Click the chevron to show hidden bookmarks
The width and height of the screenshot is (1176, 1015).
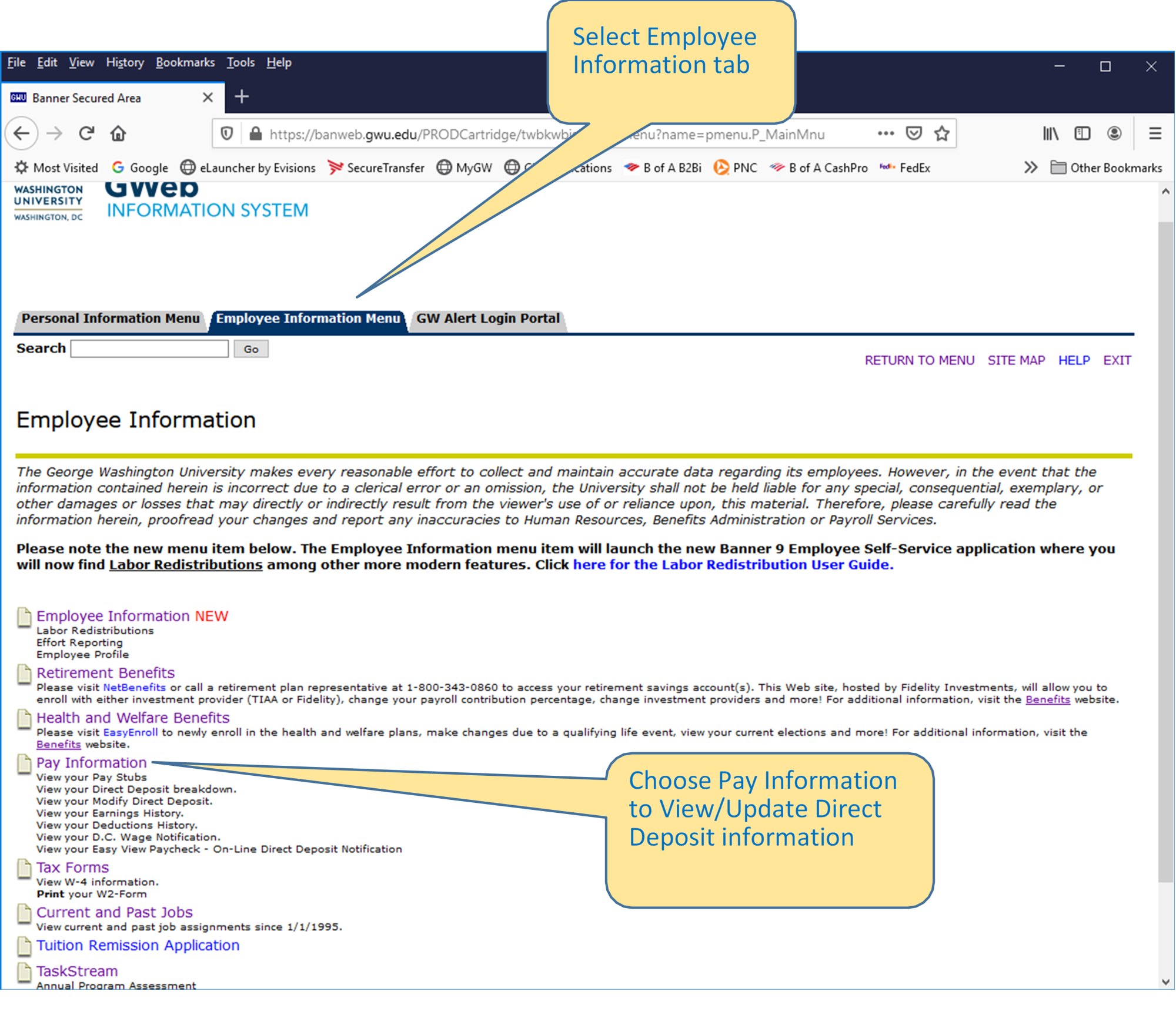pyautogui.click(x=1031, y=168)
